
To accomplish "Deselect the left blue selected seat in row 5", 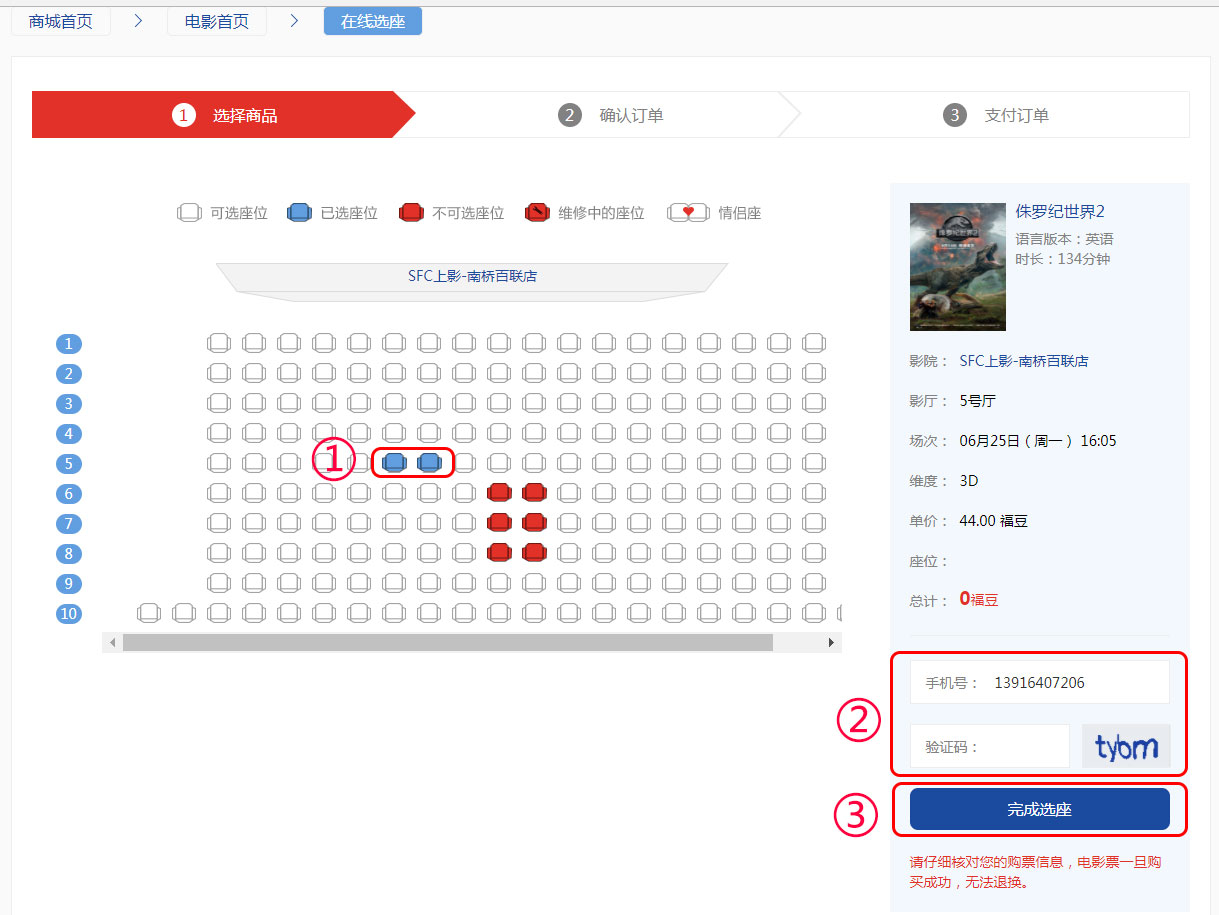I will pyautogui.click(x=394, y=462).
